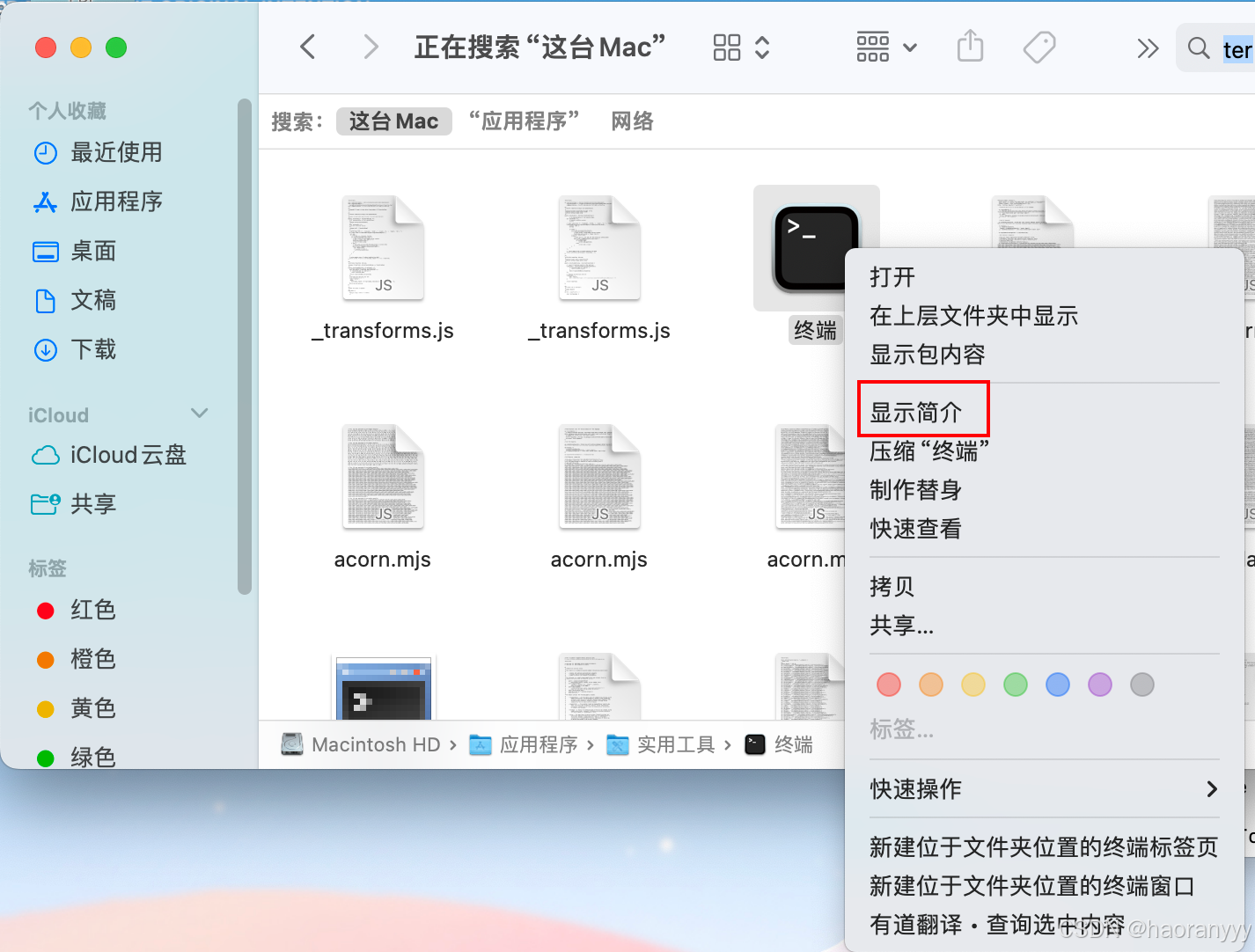Open iCloud云盘 in the sidebar
The width and height of the screenshot is (1255, 952).
coord(109,455)
